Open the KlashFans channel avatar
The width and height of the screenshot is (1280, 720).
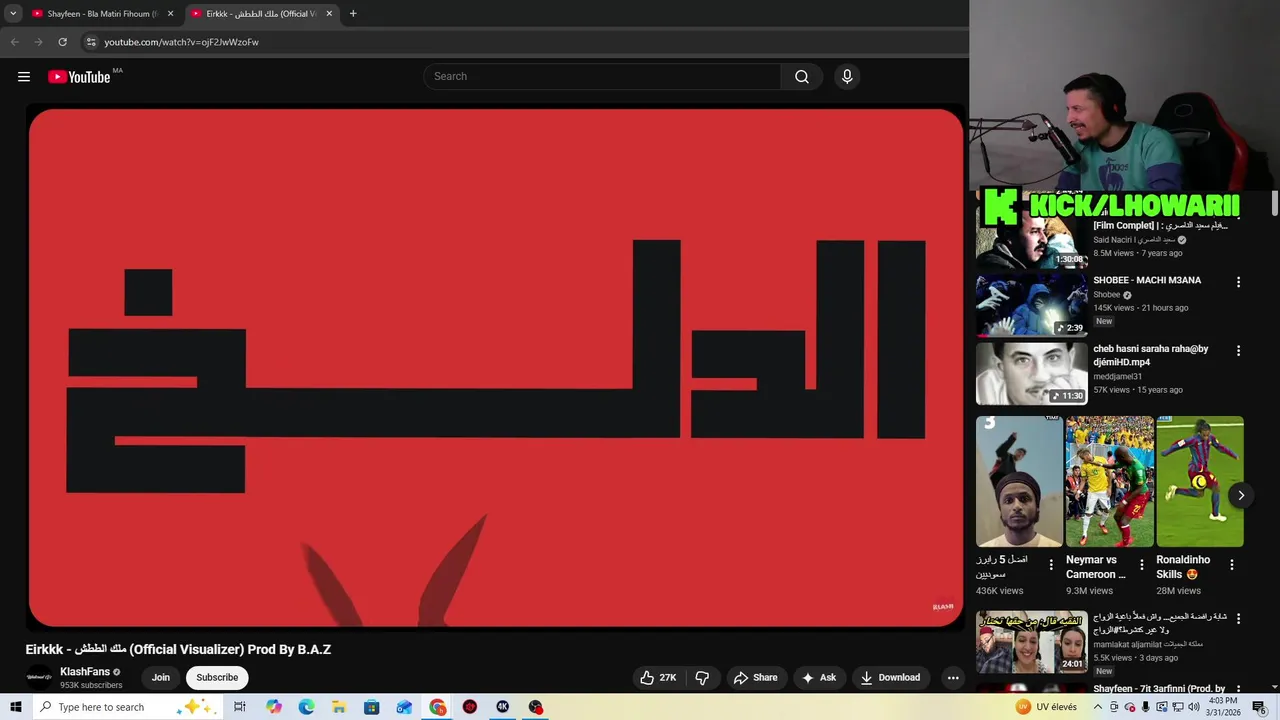39,678
